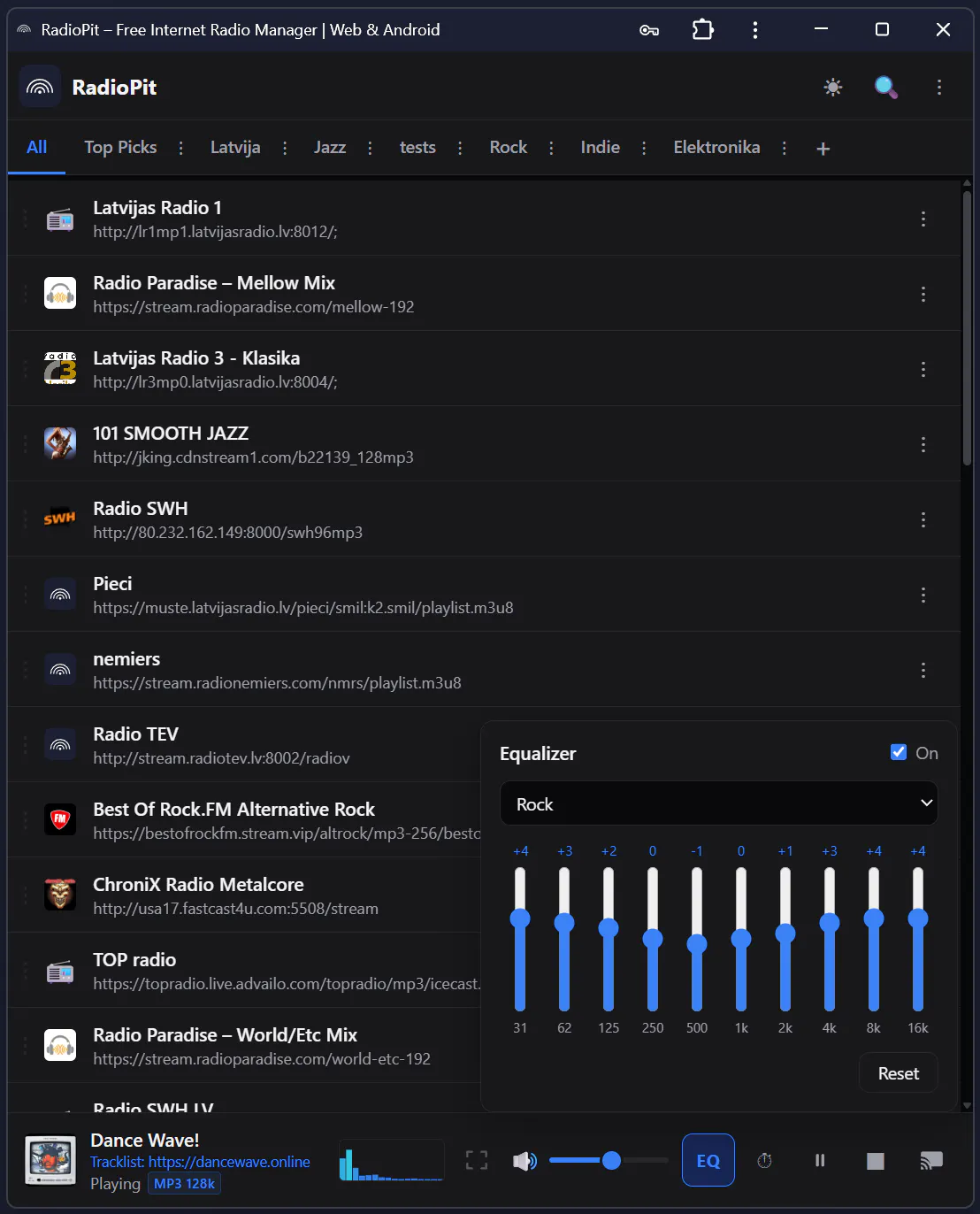The image size is (980, 1214).
Task: Switch to the Indie tab
Action: 600,147
